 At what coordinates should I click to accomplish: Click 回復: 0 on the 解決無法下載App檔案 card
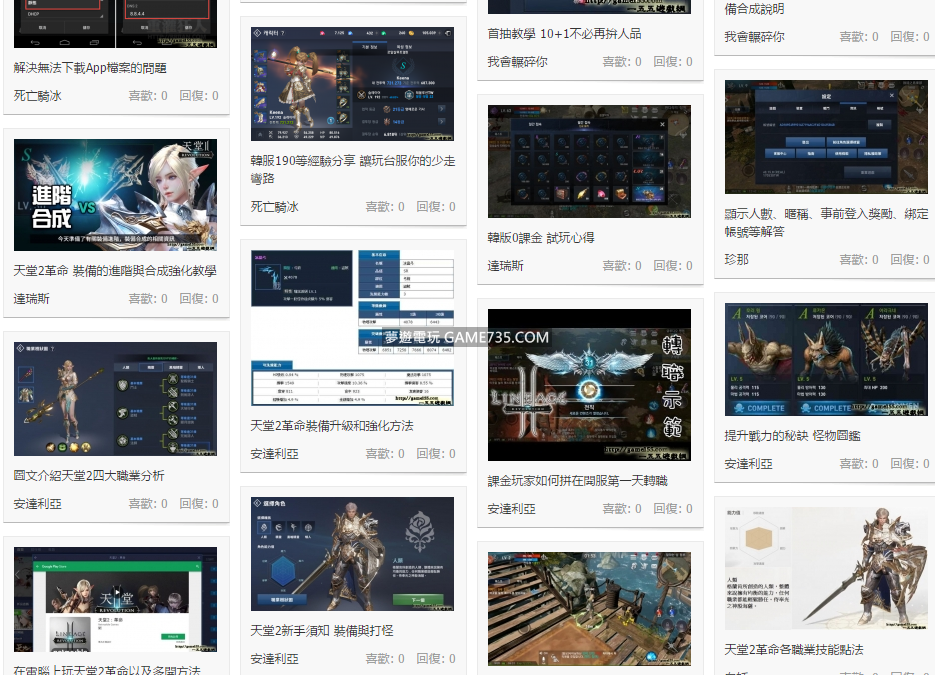pyautogui.click(x=199, y=95)
